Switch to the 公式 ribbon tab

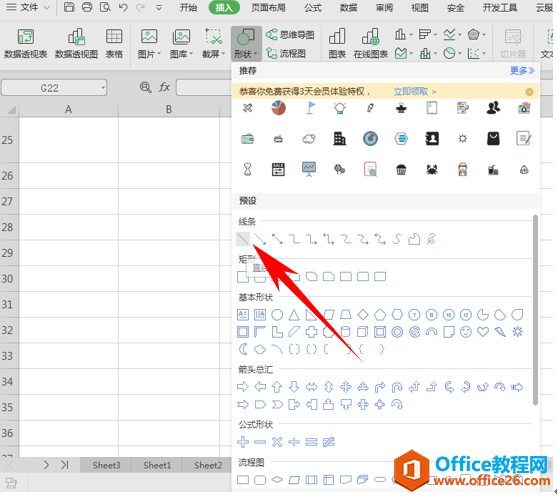point(313,7)
